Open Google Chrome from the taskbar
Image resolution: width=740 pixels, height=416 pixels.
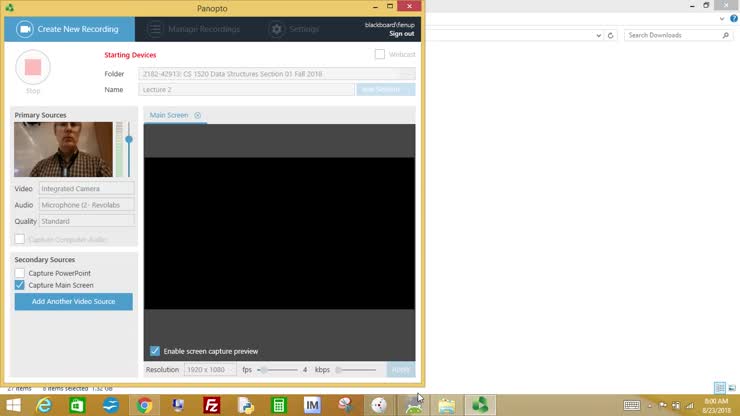144,405
